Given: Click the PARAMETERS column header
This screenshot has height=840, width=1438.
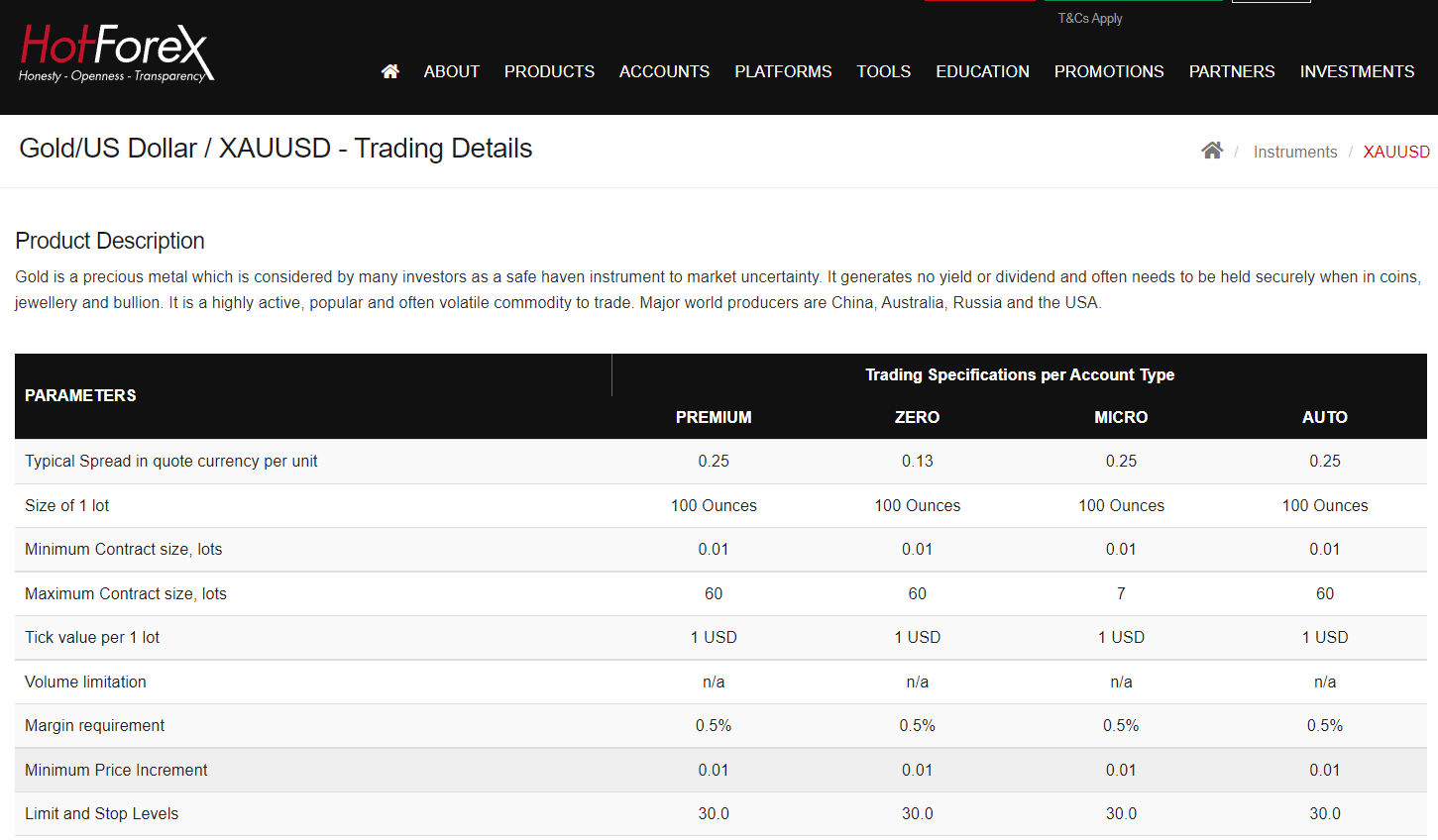Looking at the screenshot, I should click(x=80, y=395).
